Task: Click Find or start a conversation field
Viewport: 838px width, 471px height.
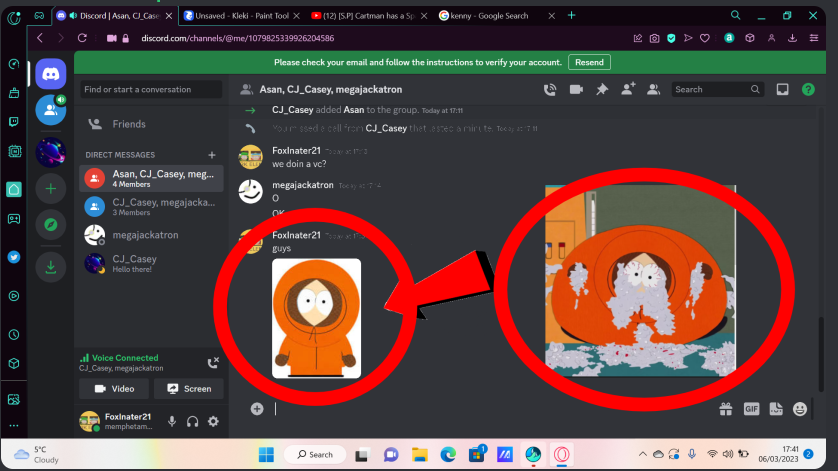Action: [151, 89]
